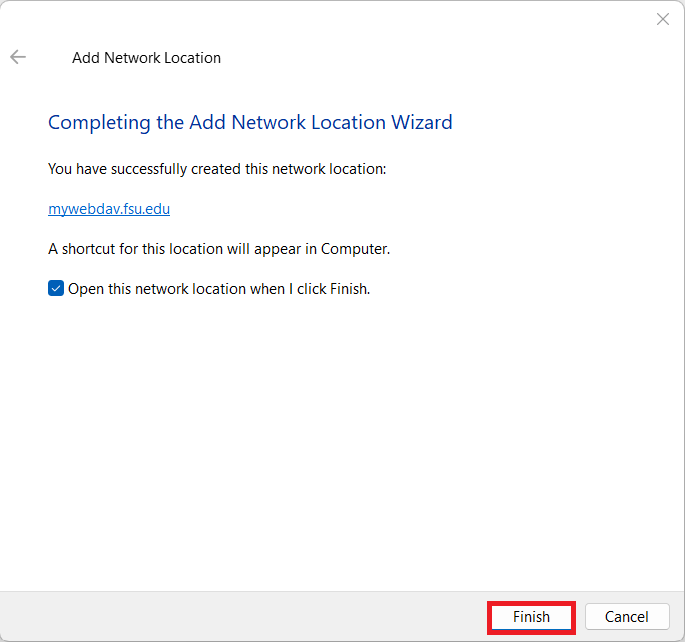Click the word "Computer" in the shortcut message
Screen dimensions: 685x642
354,248
